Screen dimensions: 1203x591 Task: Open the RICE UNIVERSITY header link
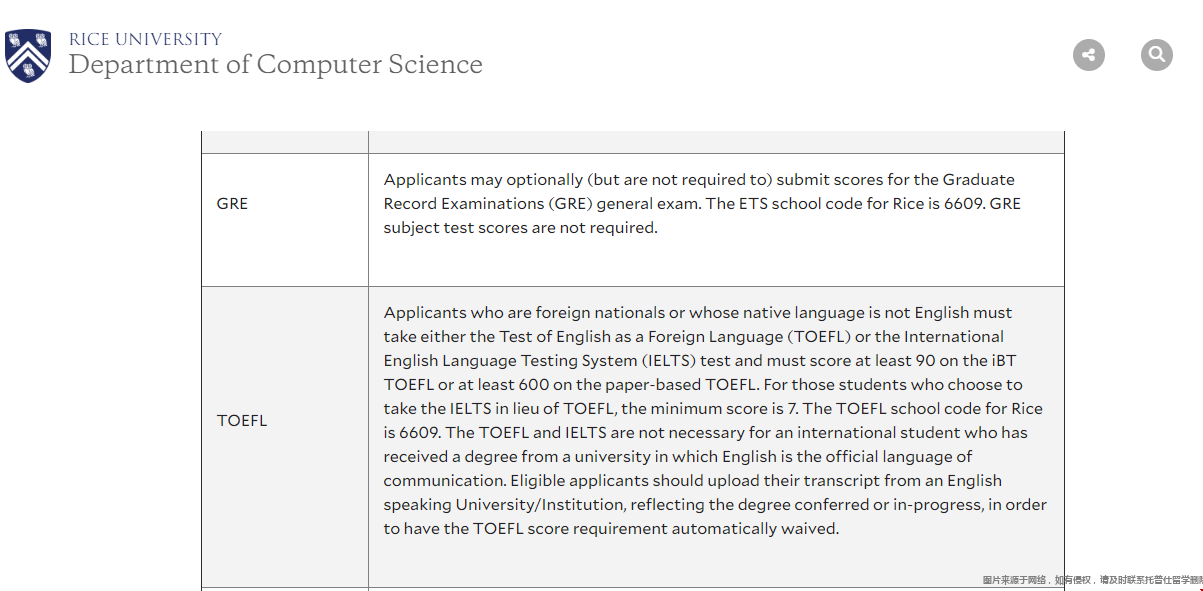point(145,39)
